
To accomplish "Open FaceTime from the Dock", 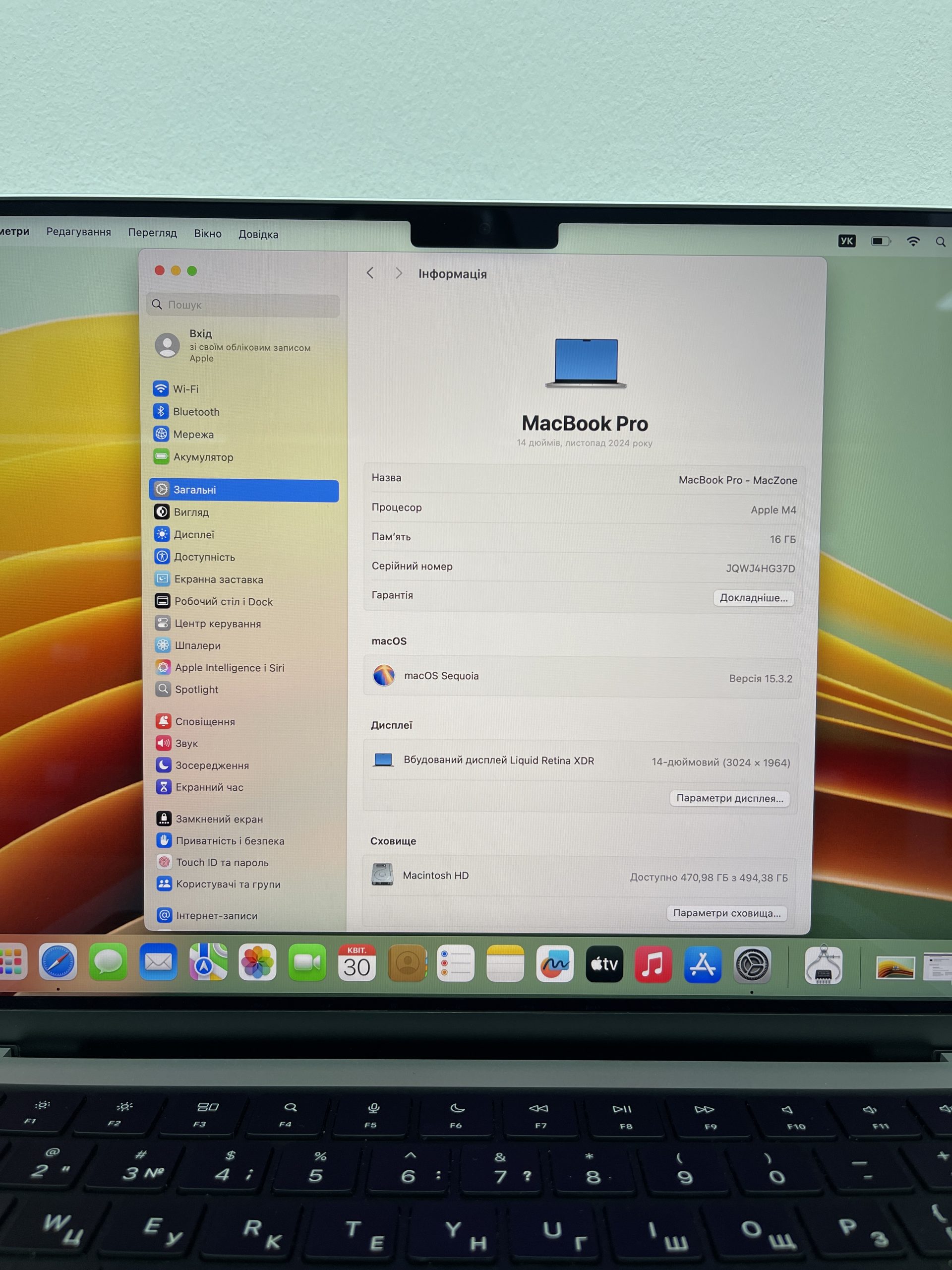I will pyautogui.click(x=307, y=962).
